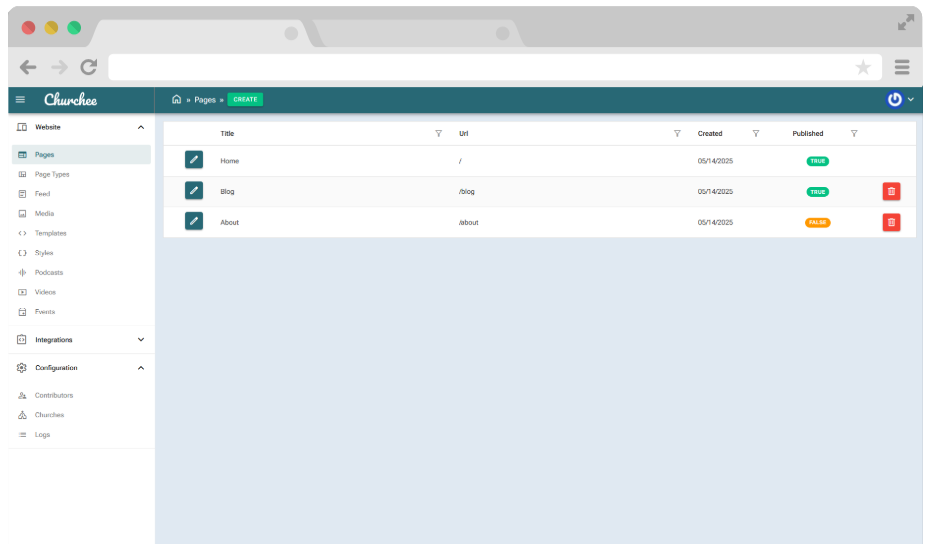
Task: Click the /about url cell
Action: pyautogui.click(x=468, y=223)
